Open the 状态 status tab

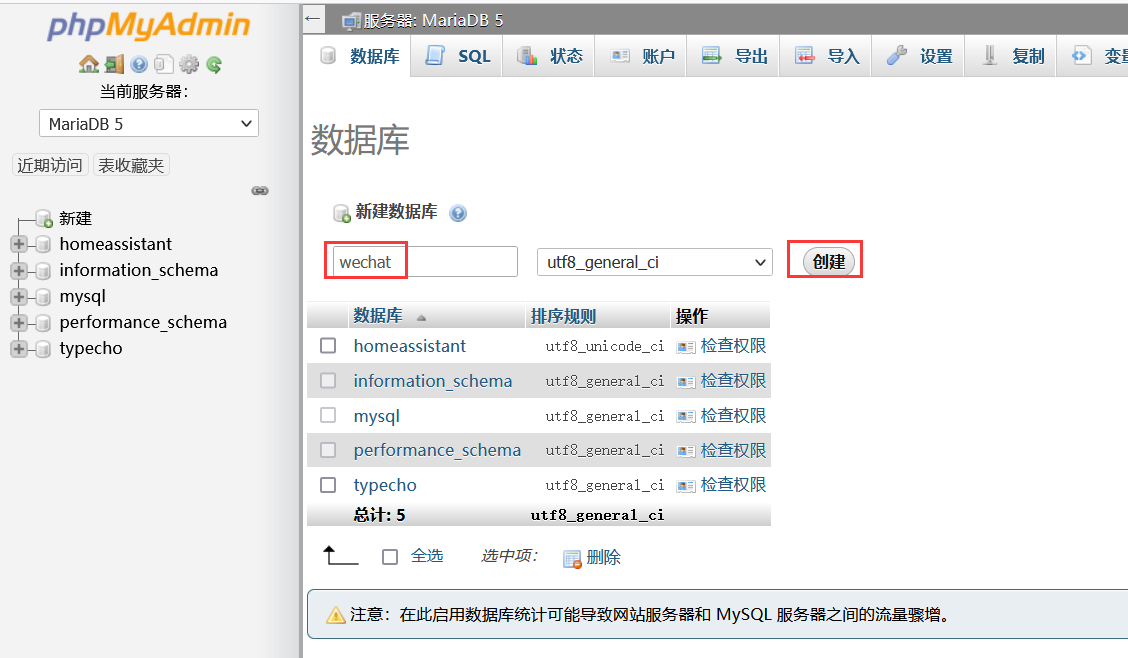[550, 56]
